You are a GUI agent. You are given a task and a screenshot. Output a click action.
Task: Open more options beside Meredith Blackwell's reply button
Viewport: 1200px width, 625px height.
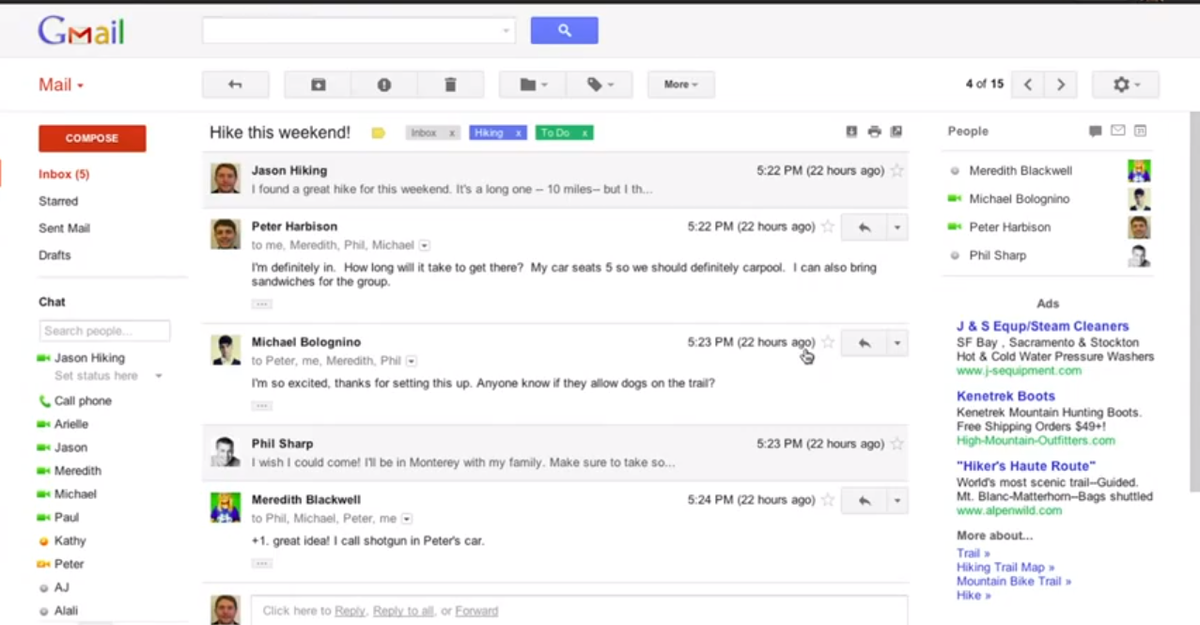(897, 501)
